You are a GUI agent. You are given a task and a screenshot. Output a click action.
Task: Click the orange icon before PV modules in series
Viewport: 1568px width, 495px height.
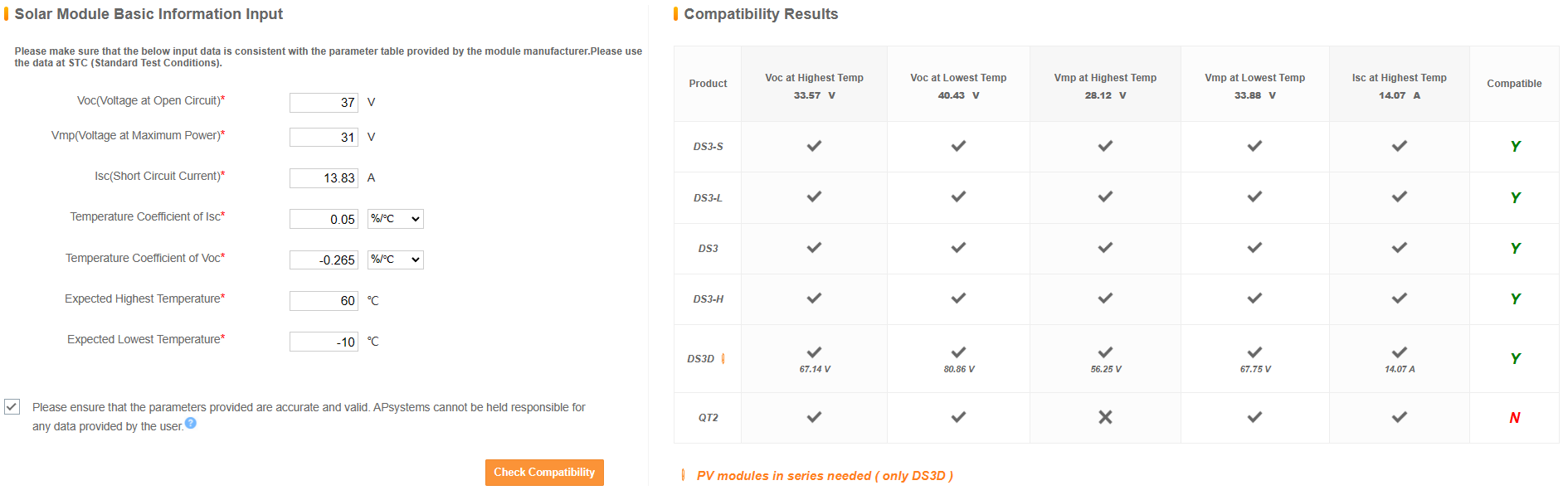pos(683,475)
